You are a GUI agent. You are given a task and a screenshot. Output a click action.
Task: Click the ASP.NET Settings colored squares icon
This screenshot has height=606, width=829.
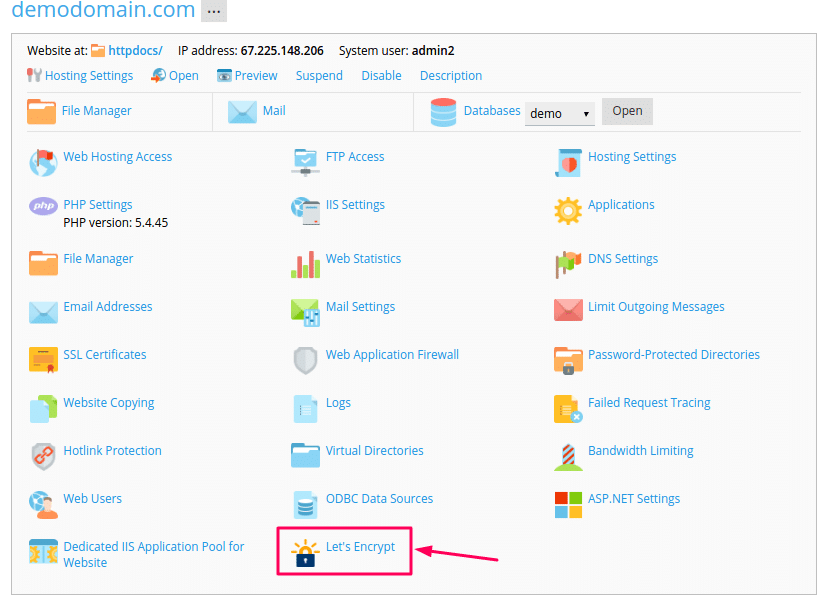tap(568, 505)
